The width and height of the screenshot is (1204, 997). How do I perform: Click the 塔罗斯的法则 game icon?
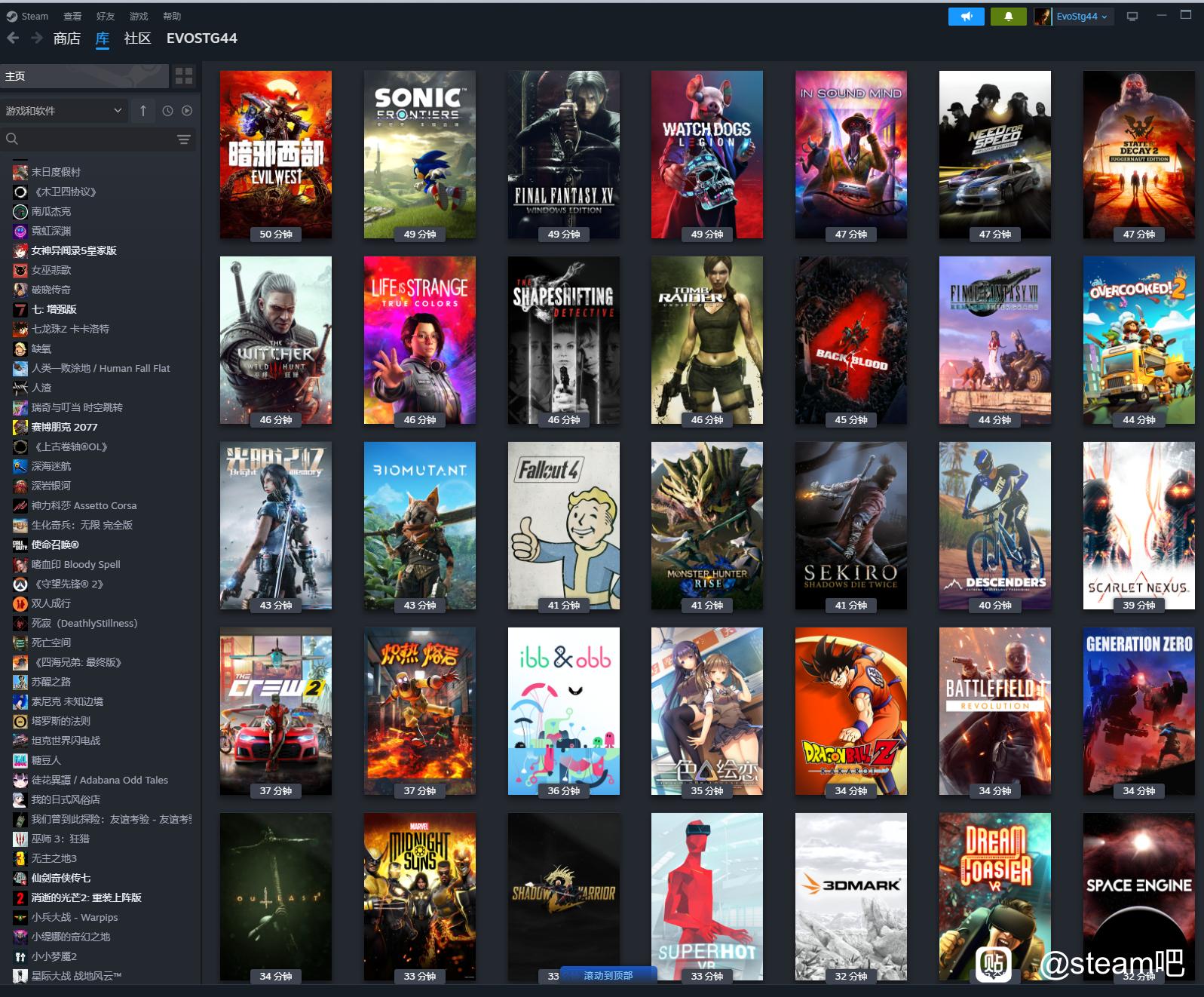[x=20, y=721]
